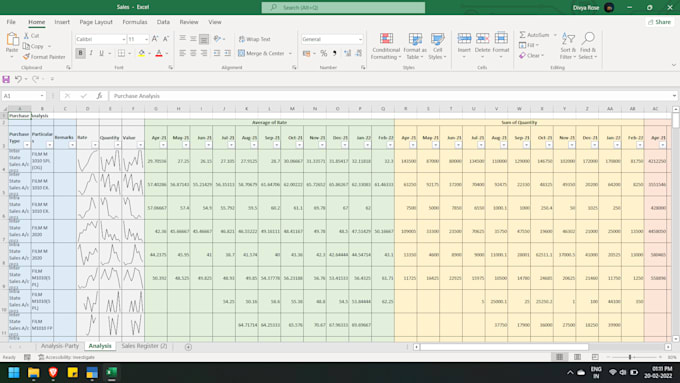Open Windows Start menu
The image size is (680, 383).
pos(14,373)
